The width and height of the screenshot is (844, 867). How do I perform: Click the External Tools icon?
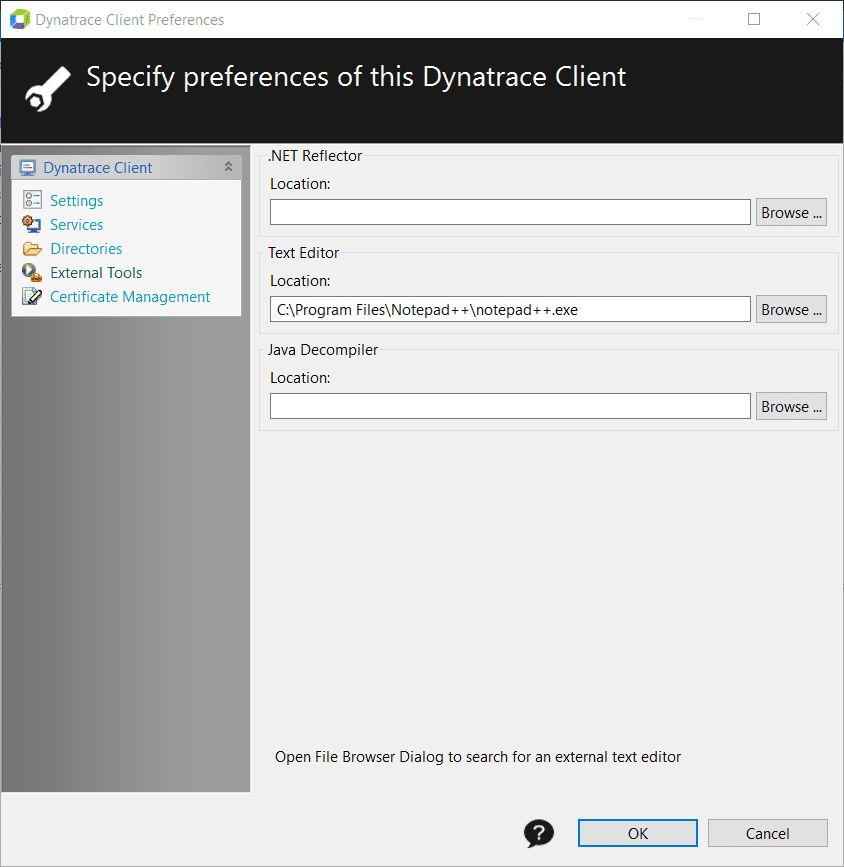[32, 273]
